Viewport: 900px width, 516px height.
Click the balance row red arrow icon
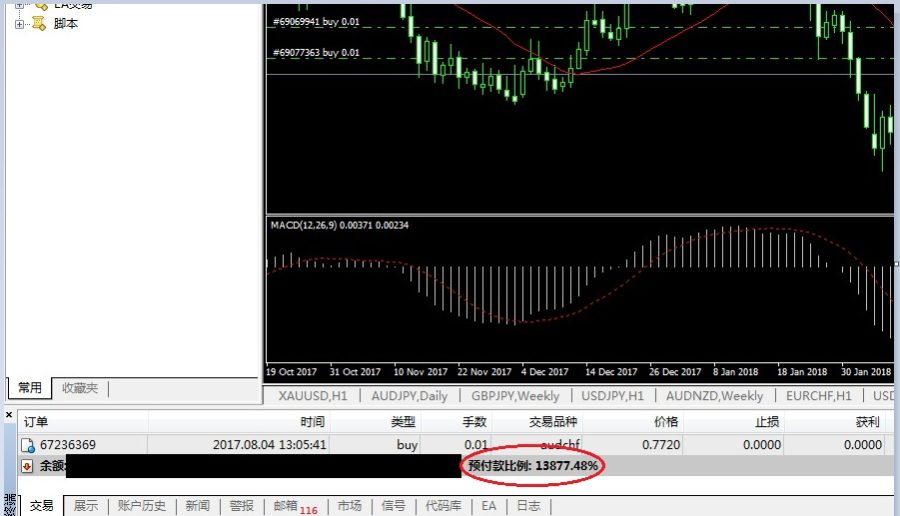pos(26,465)
